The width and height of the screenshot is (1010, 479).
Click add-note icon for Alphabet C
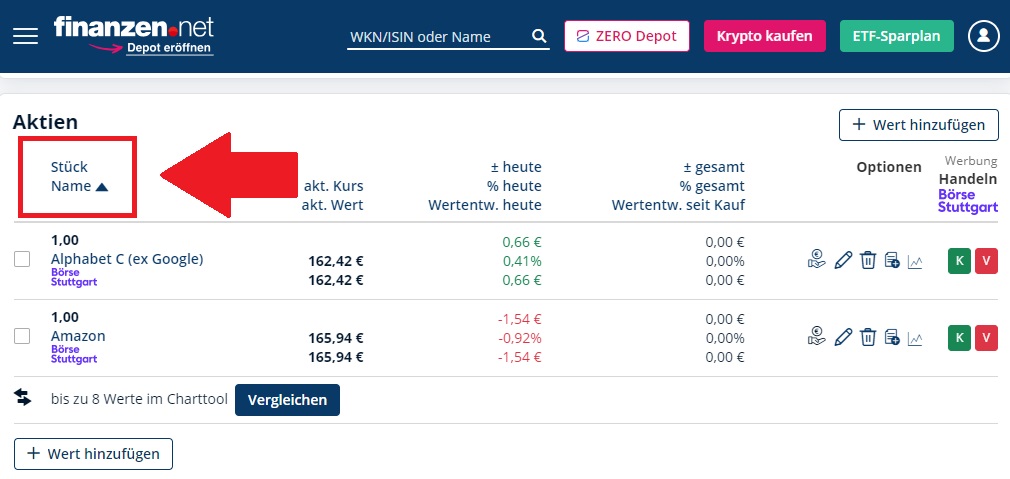click(892, 261)
